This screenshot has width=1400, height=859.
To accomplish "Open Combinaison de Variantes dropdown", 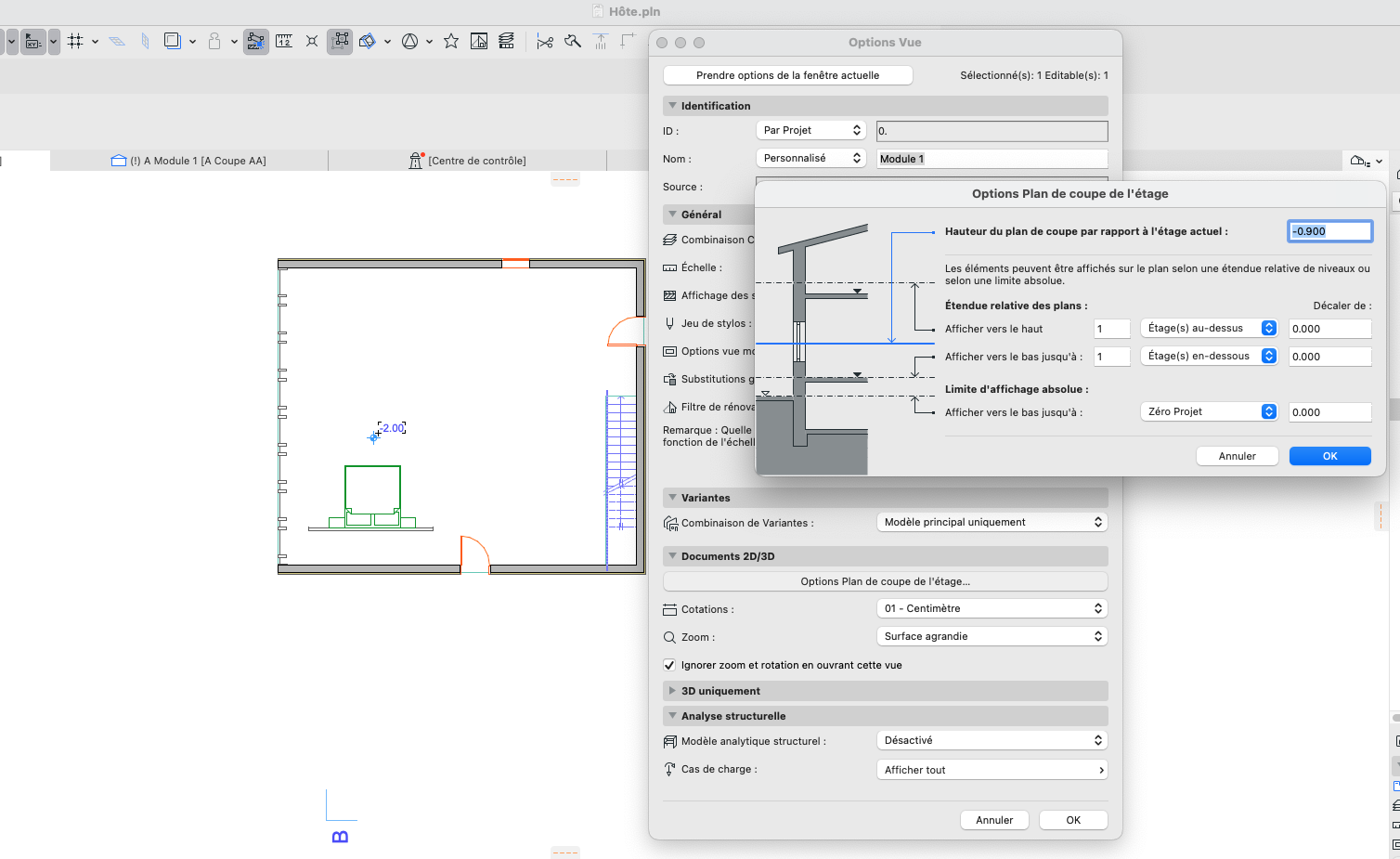I will click(992, 522).
